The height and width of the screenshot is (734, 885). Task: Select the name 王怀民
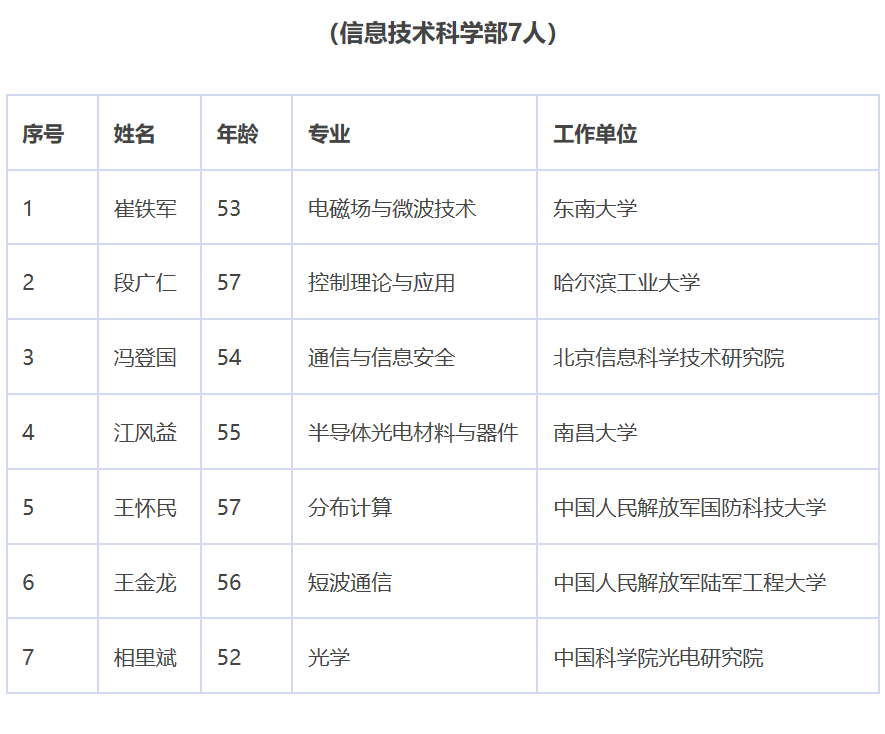pyautogui.click(x=145, y=507)
